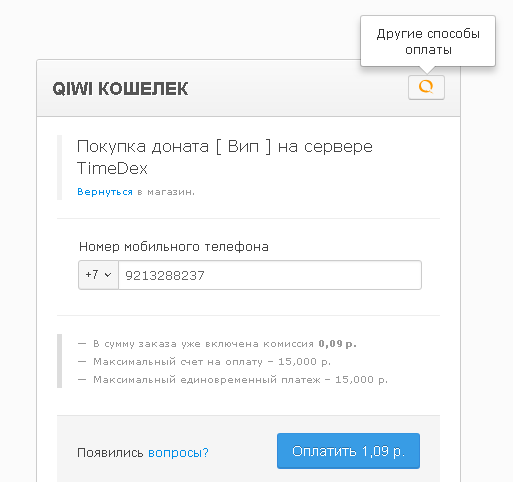Click the QIWI КОШЕЛЕК header title

120,89
